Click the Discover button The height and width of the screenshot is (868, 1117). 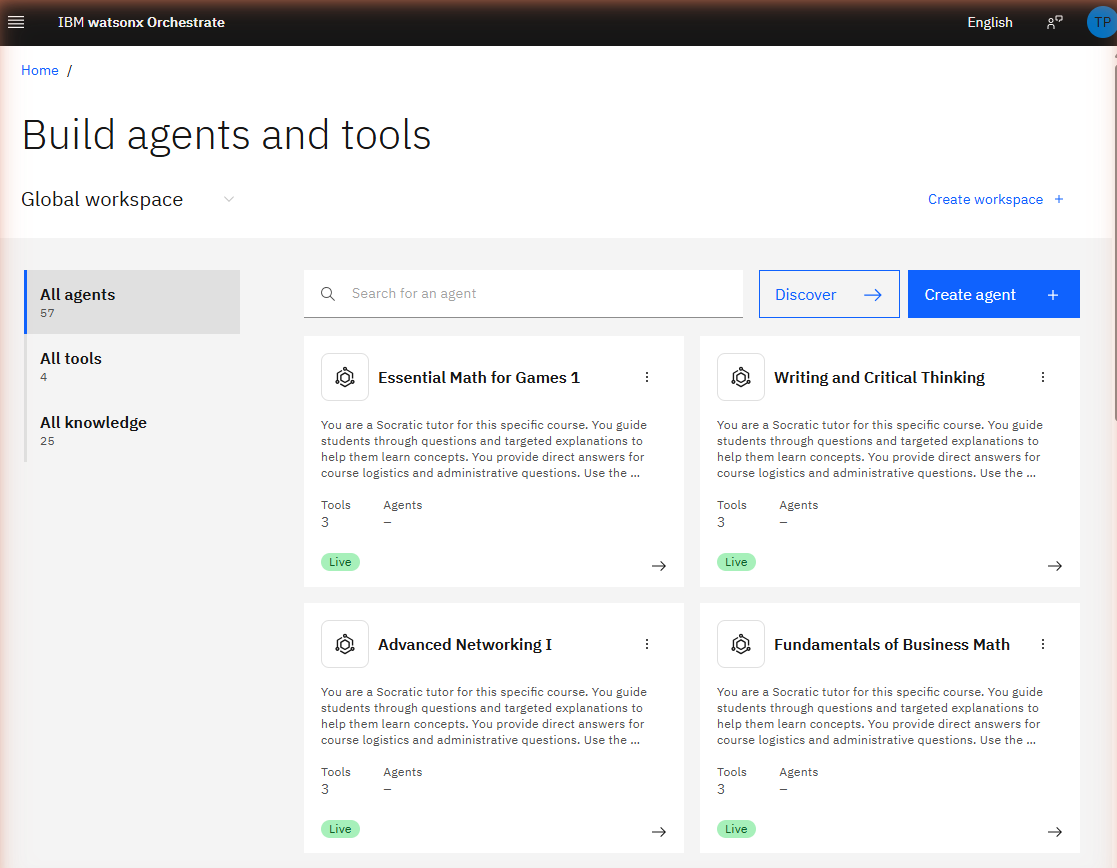pyautogui.click(x=829, y=294)
